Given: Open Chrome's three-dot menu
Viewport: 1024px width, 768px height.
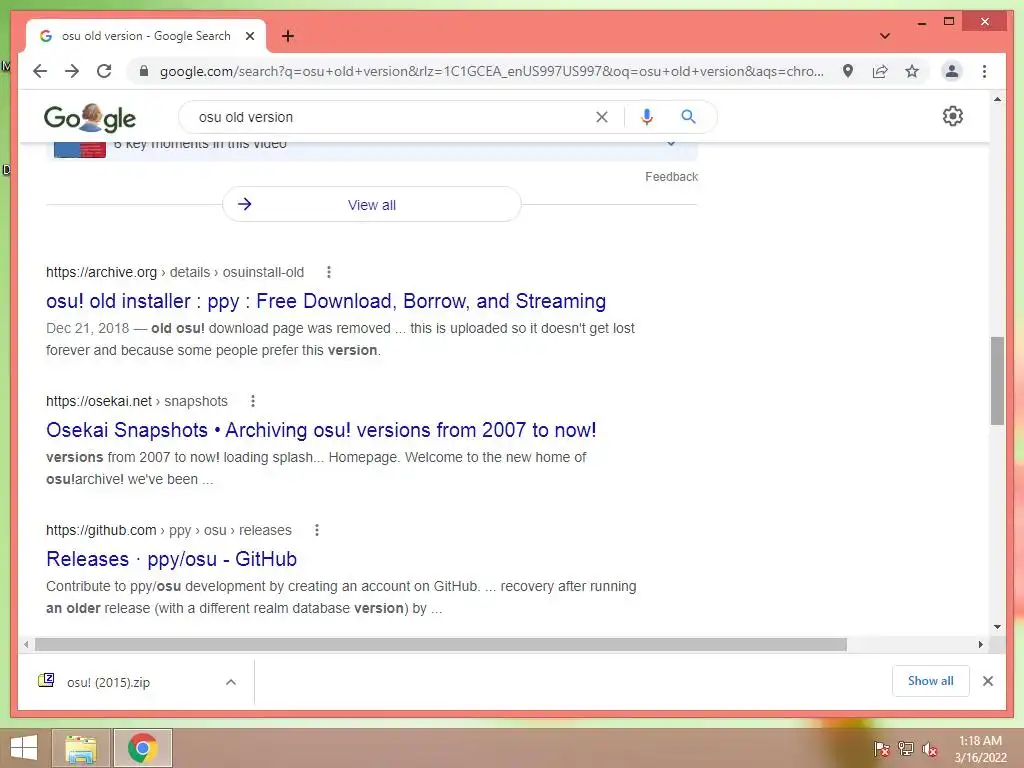Looking at the screenshot, I should pyautogui.click(x=984, y=71).
